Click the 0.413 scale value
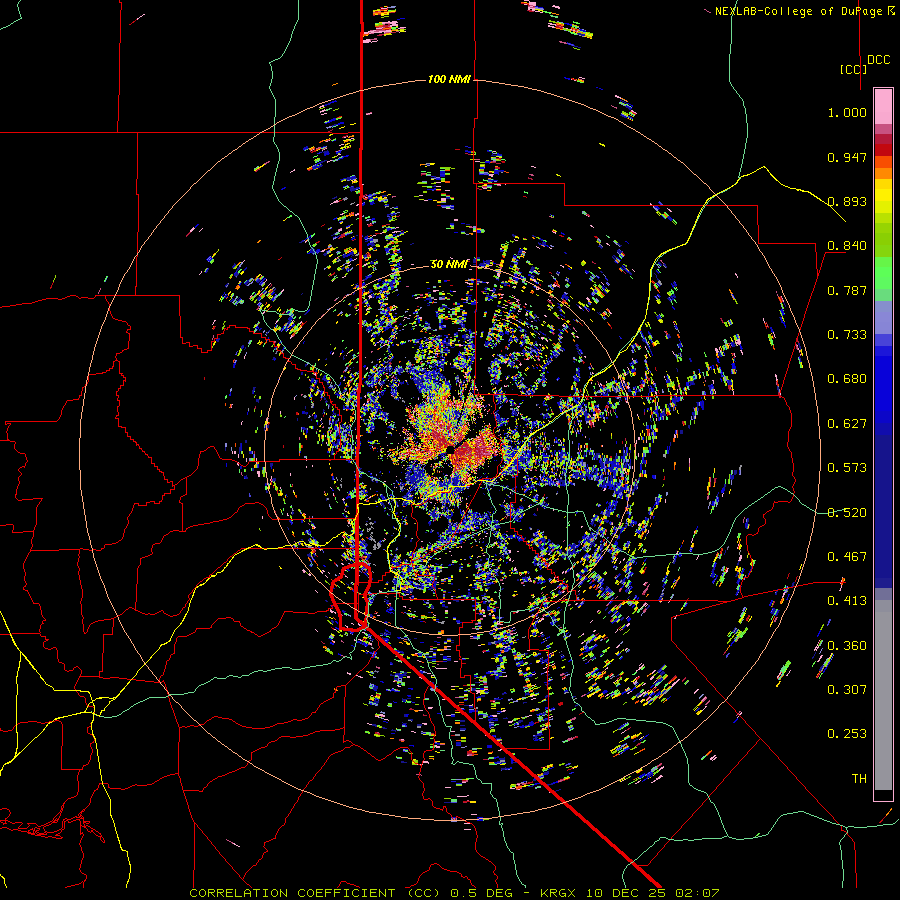The height and width of the screenshot is (900, 900). 847,601
